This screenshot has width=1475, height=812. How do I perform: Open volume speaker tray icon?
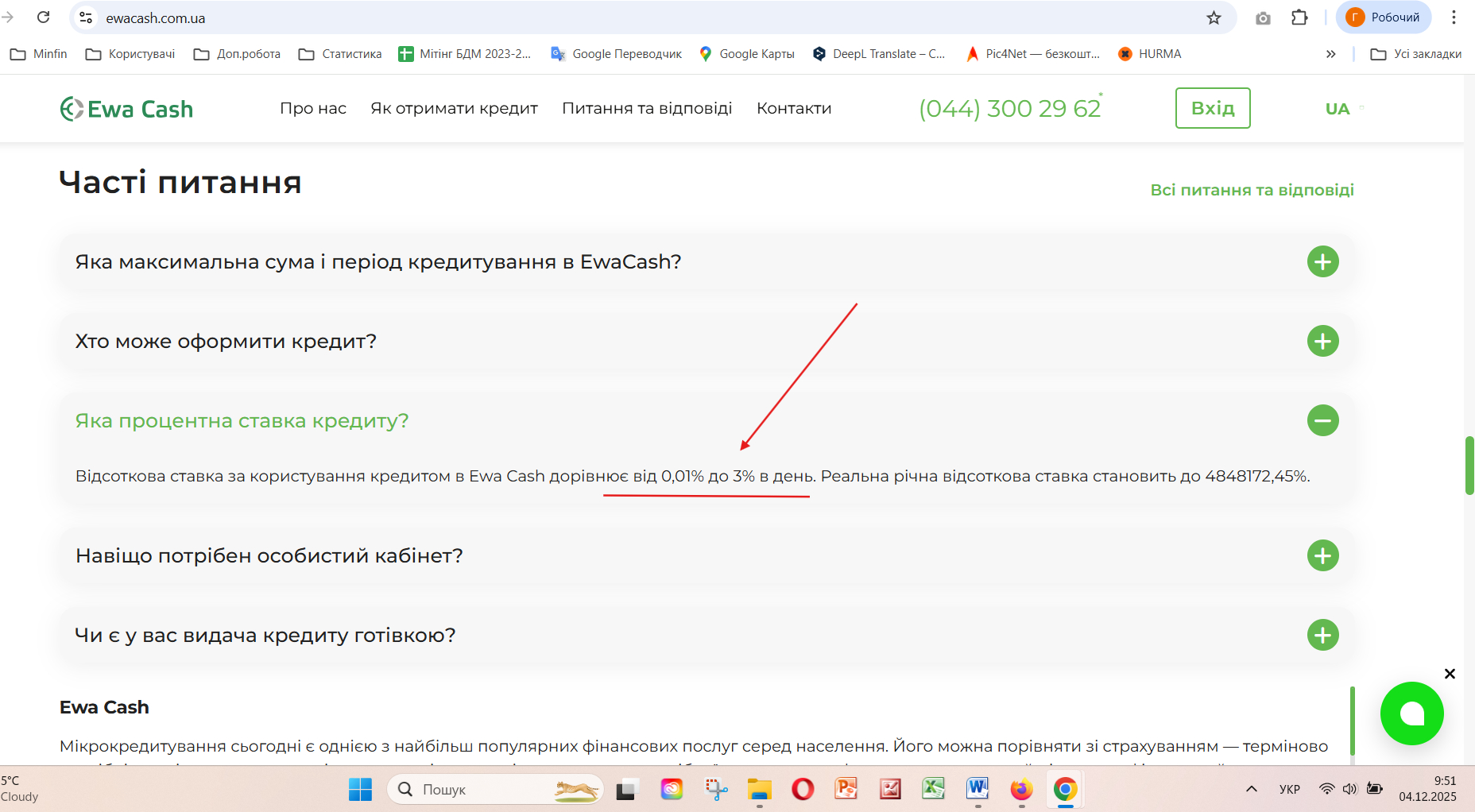(1349, 789)
